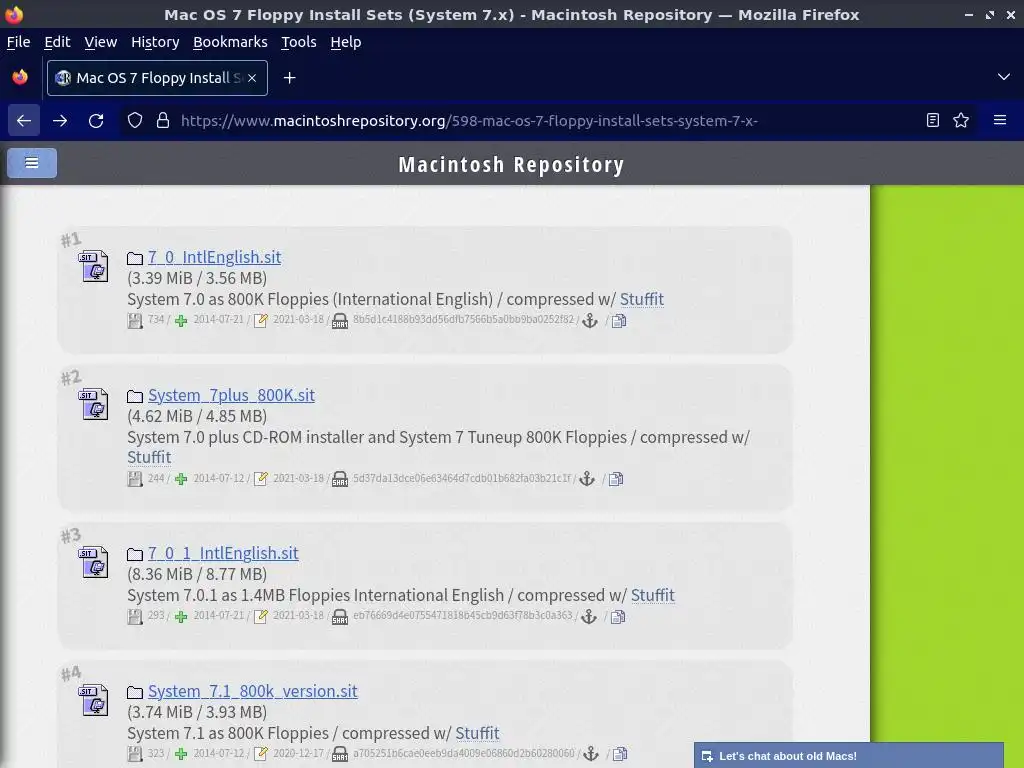The image size is (1024, 768).
Task: Click SHA1 icon for System_7plus_800K.sit
Action: point(340,479)
